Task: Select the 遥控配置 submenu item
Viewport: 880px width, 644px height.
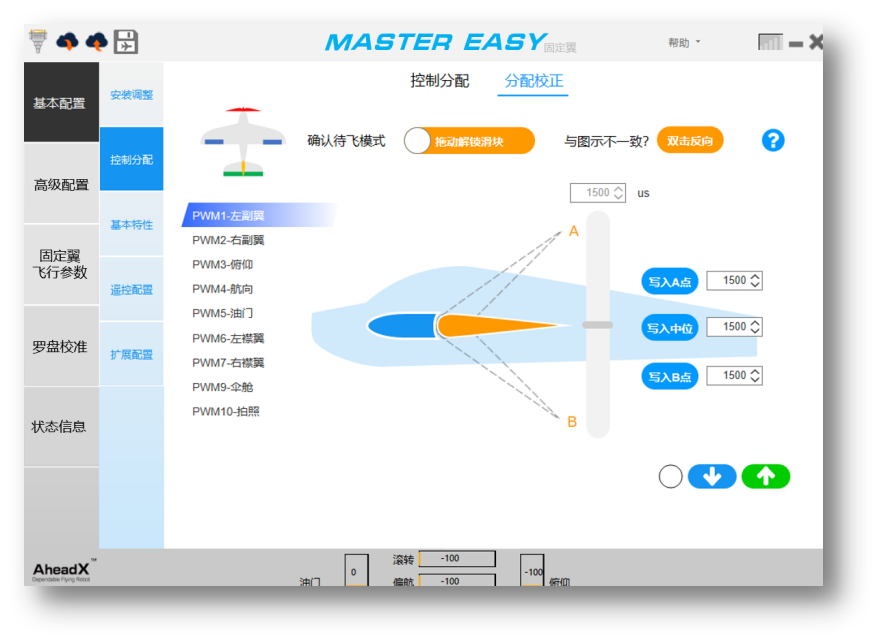Action: click(x=131, y=290)
